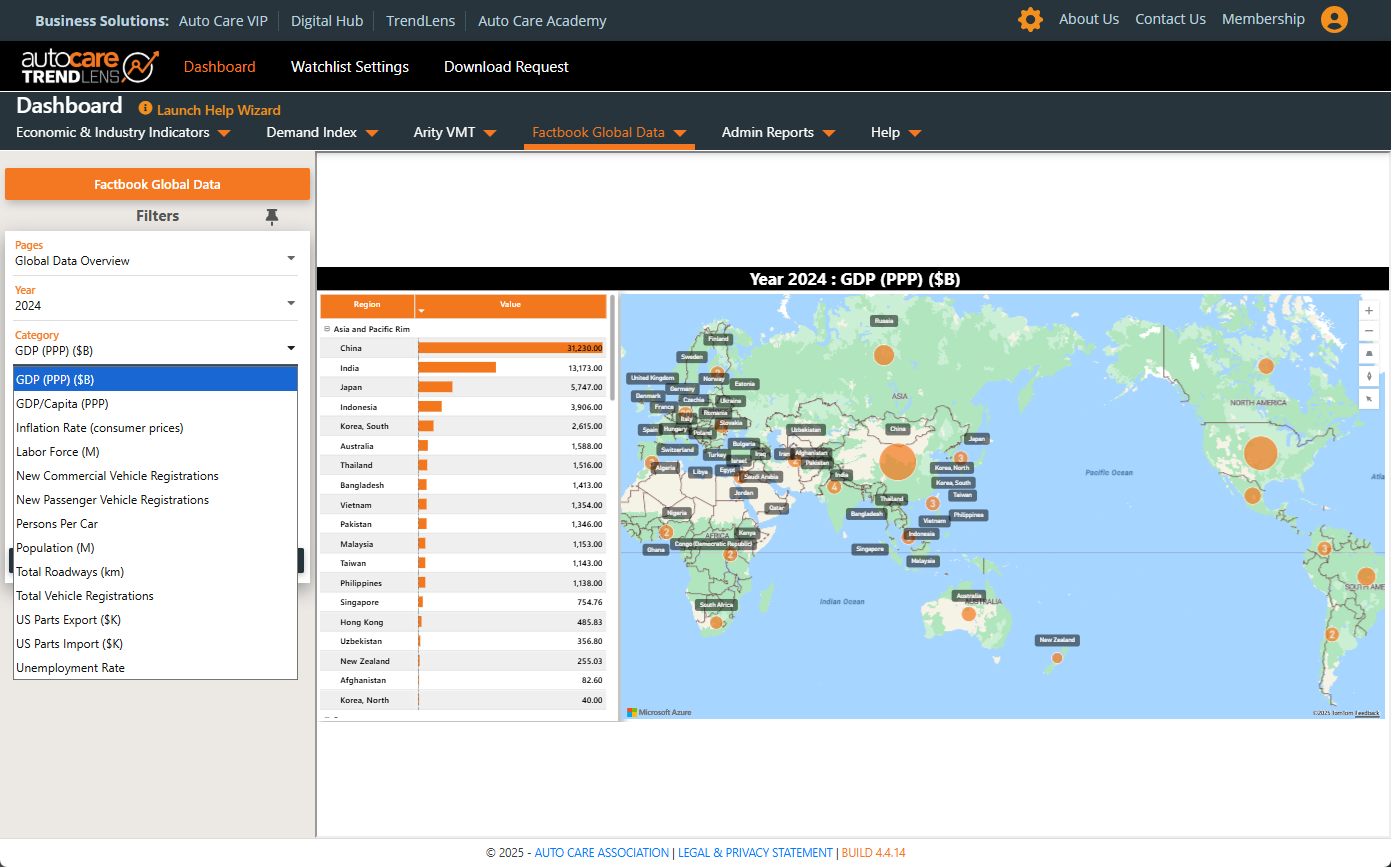Toggle the Filters panel pin icon
The height and width of the screenshot is (867, 1391).
[x=272, y=216]
